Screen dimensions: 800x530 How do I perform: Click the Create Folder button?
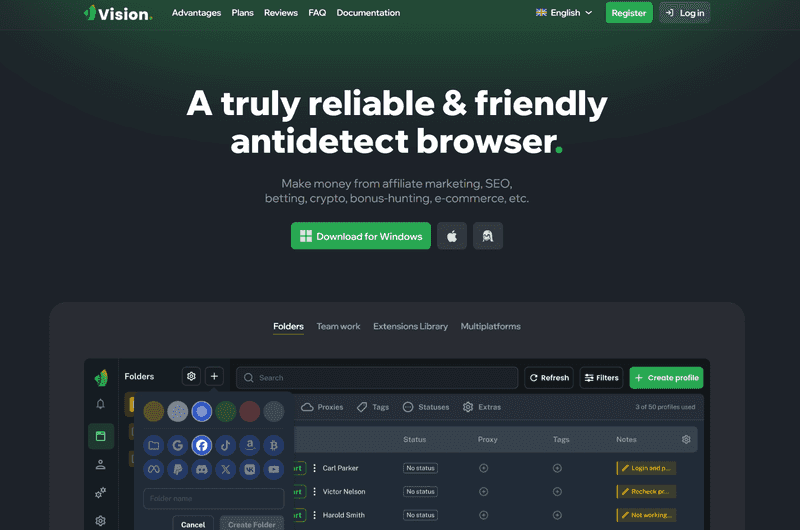pyautogui.click(x=252, y=523)
